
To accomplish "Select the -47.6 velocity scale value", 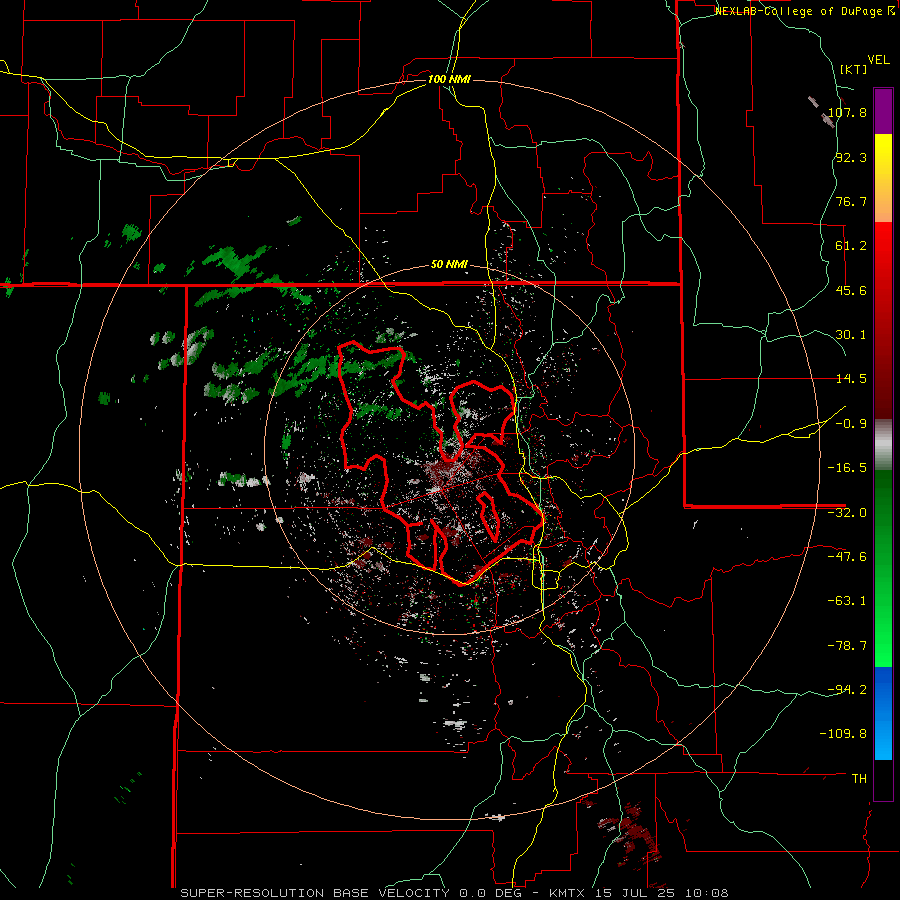I will click(847, 557).
